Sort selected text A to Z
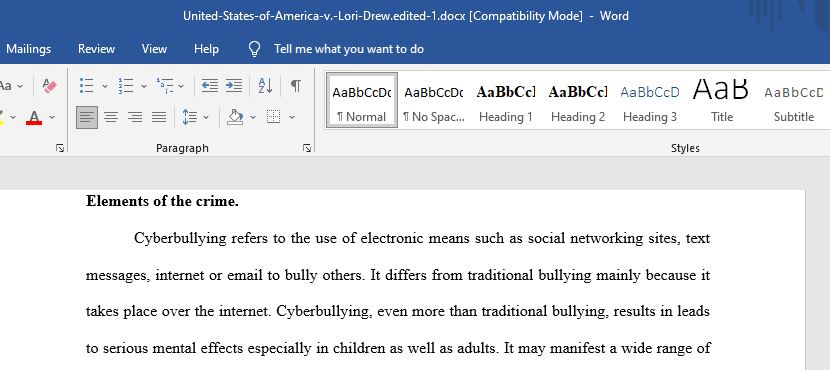The height and width of the screenshot is (370, 830). coord(265,86)
